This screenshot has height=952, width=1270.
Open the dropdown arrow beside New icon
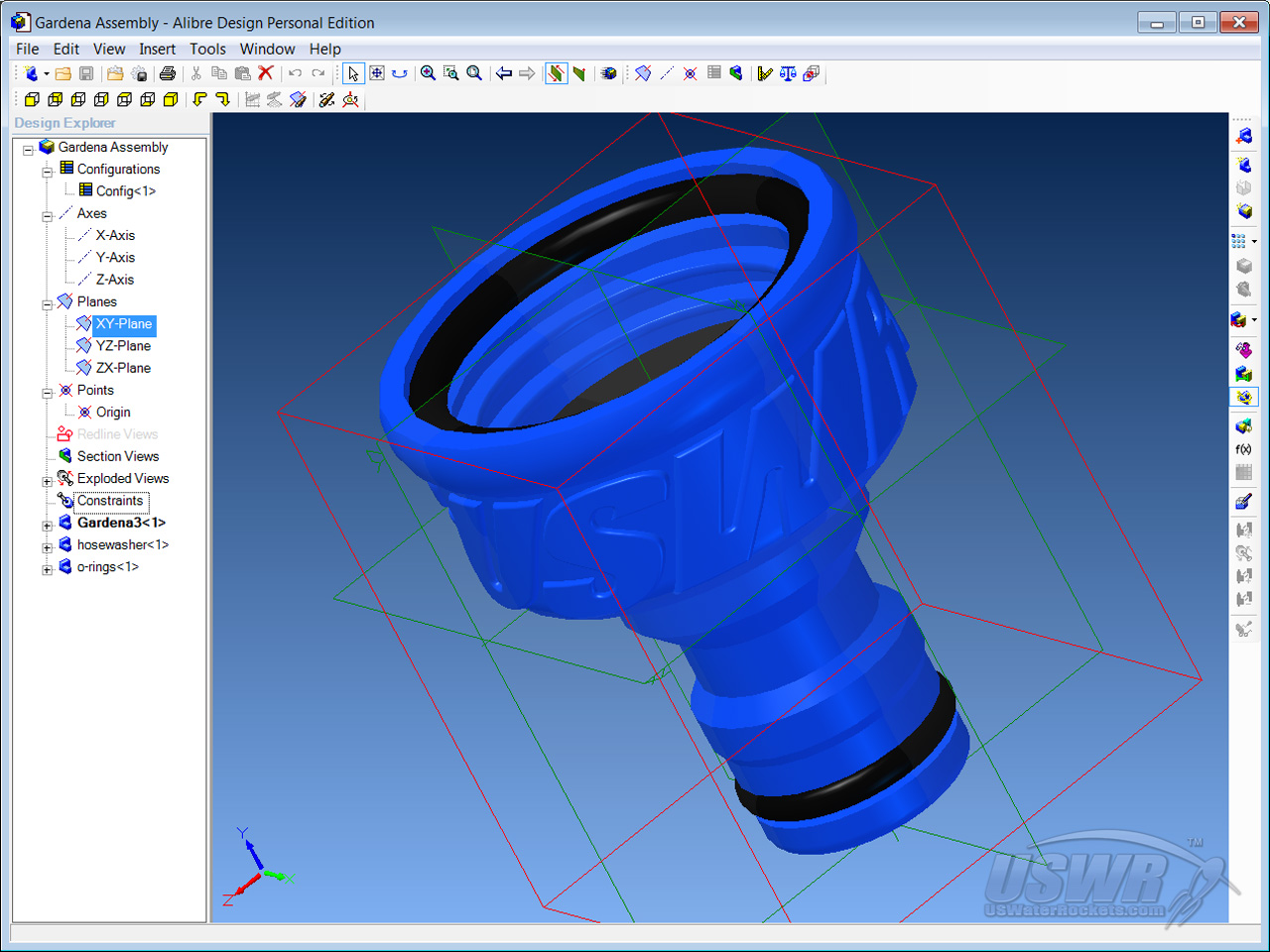46,73
